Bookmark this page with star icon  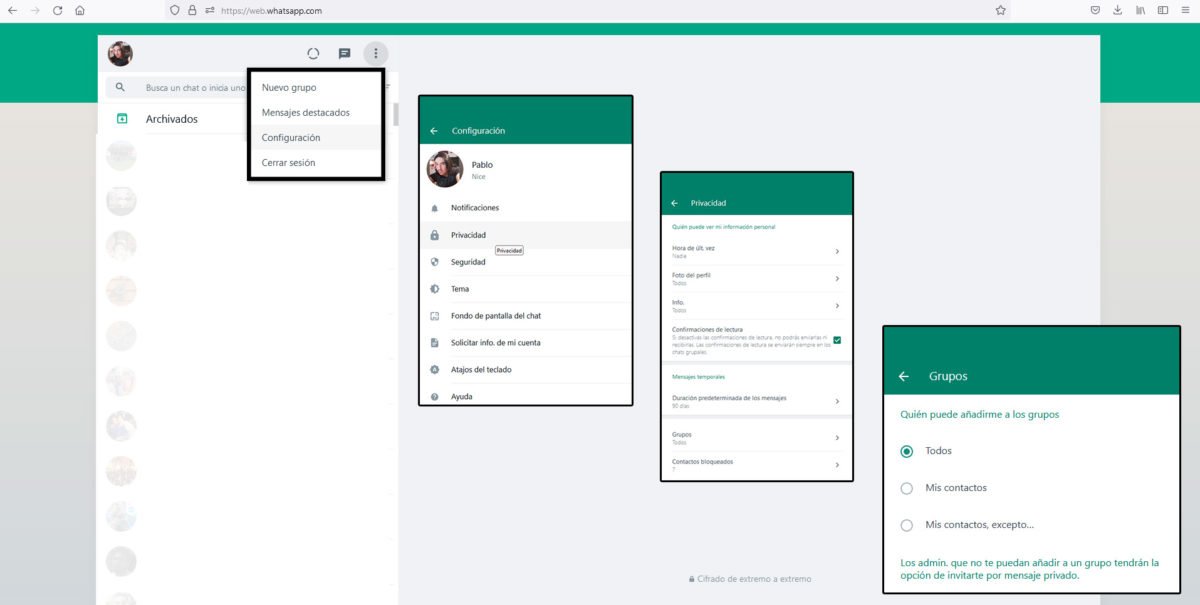(x=1000, y=10)
